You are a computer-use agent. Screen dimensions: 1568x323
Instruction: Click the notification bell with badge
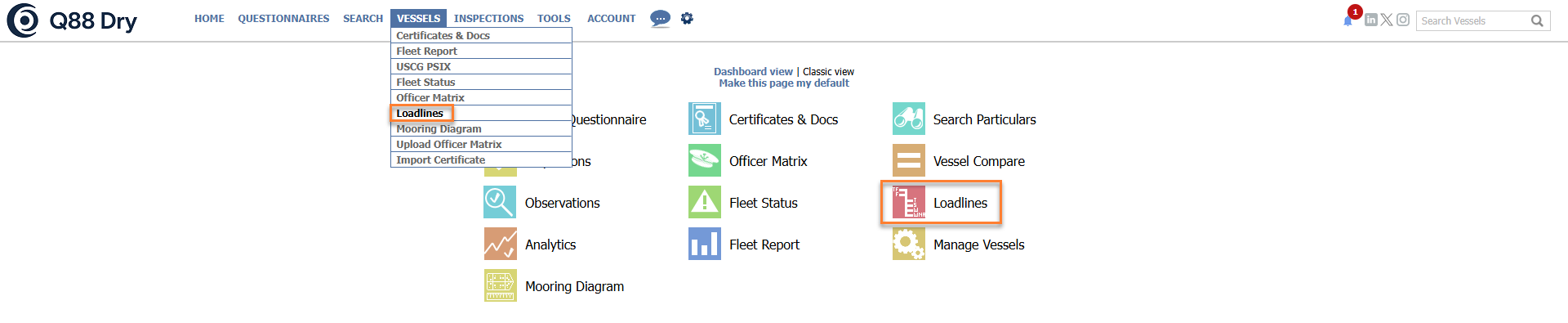coord(1348,20)
